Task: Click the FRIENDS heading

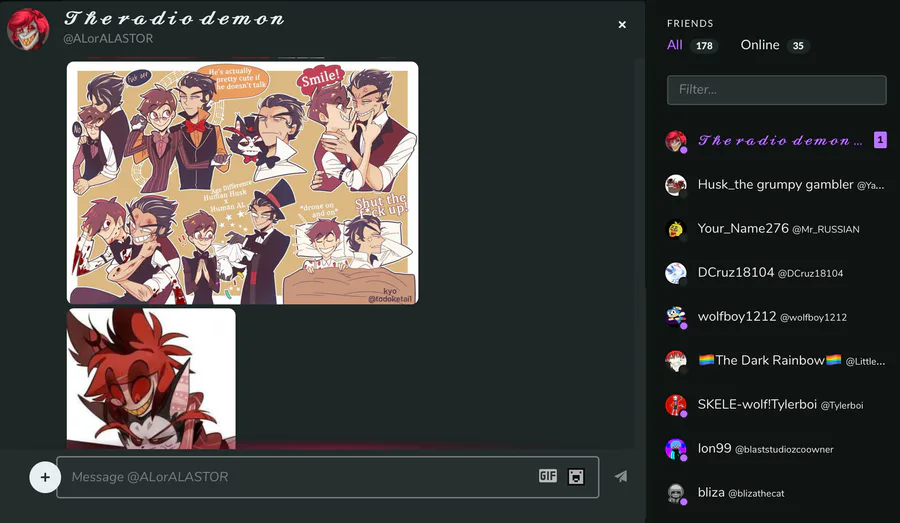Action: pyautogui.click(x=690, y=24)
